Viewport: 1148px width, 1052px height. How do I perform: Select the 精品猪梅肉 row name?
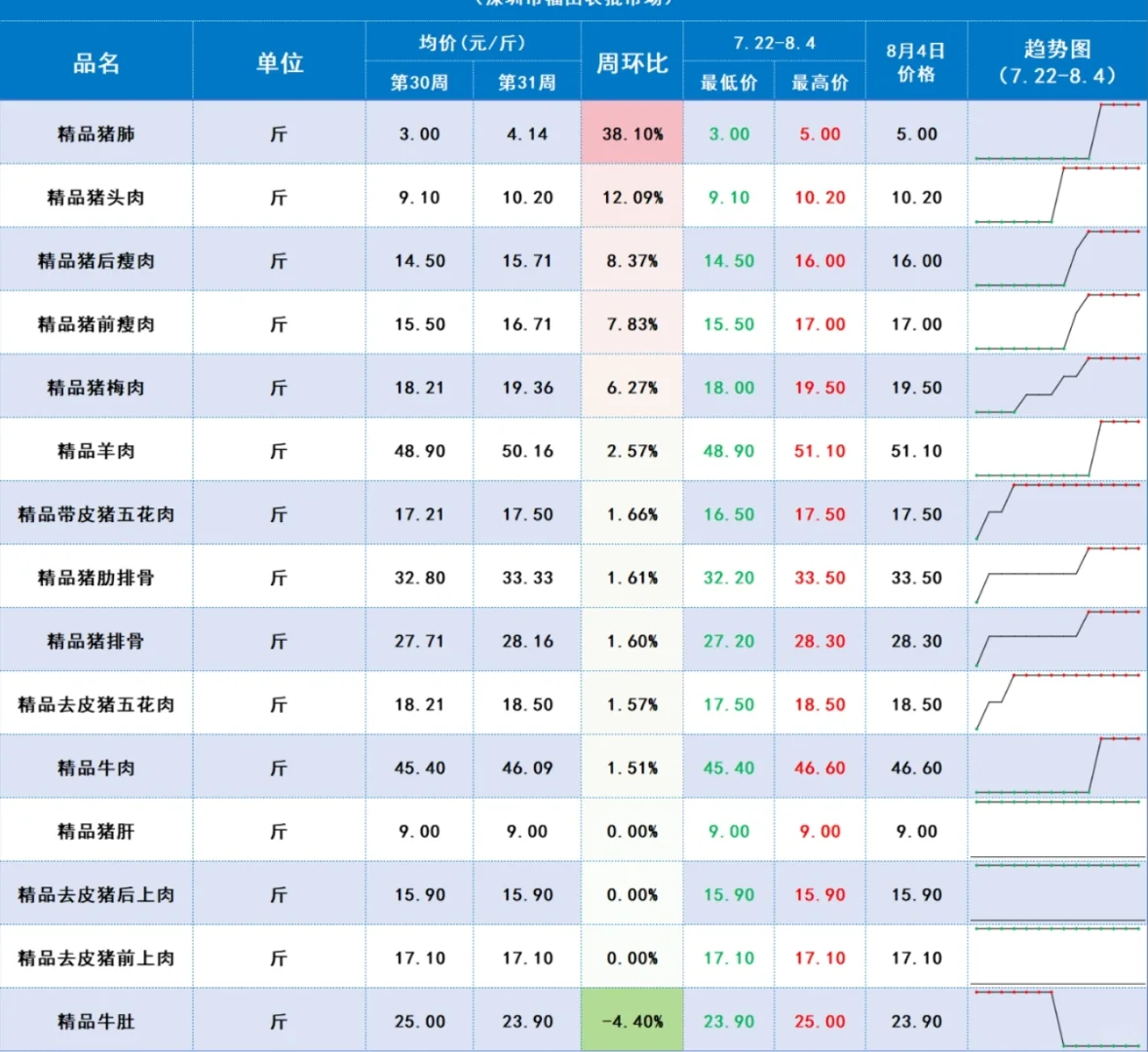(96, 388)
